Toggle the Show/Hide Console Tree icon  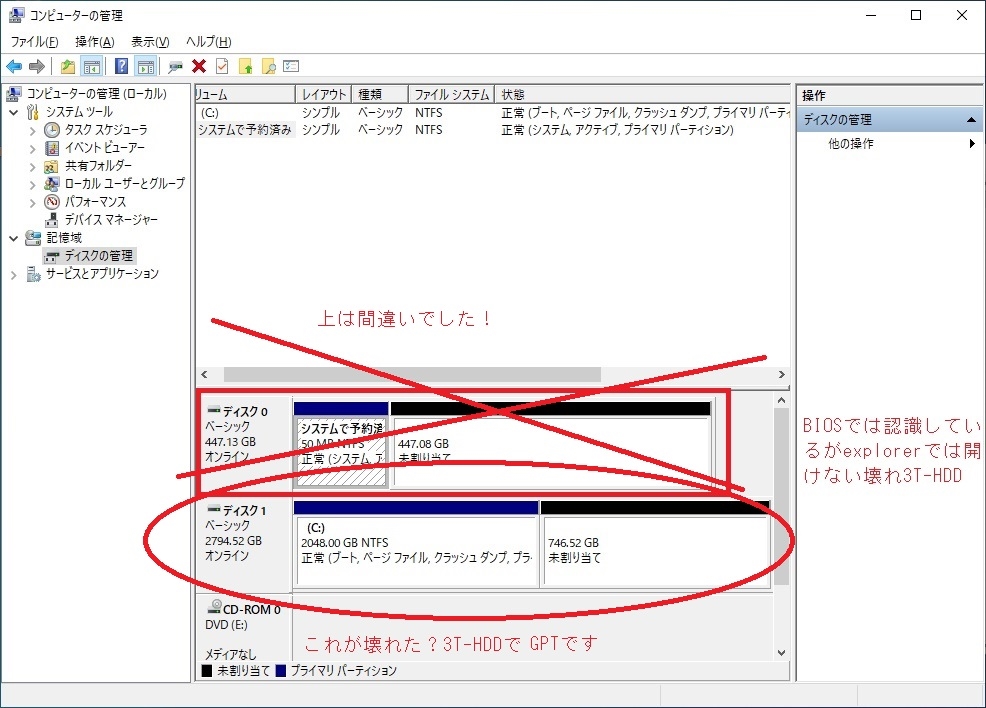click(92, 66)
